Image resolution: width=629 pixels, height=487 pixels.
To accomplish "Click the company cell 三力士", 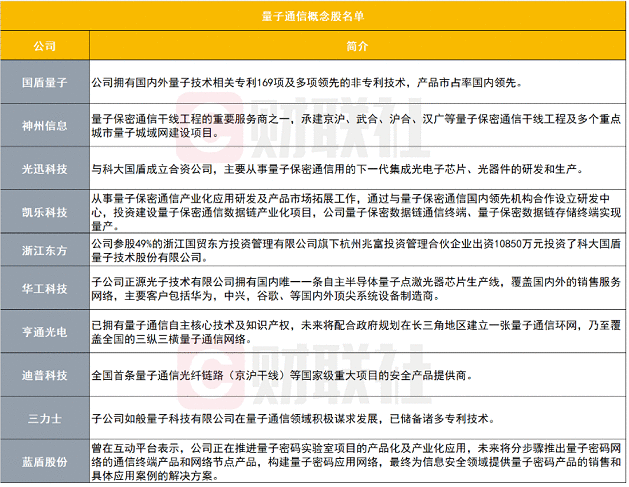I will (45, 419).
